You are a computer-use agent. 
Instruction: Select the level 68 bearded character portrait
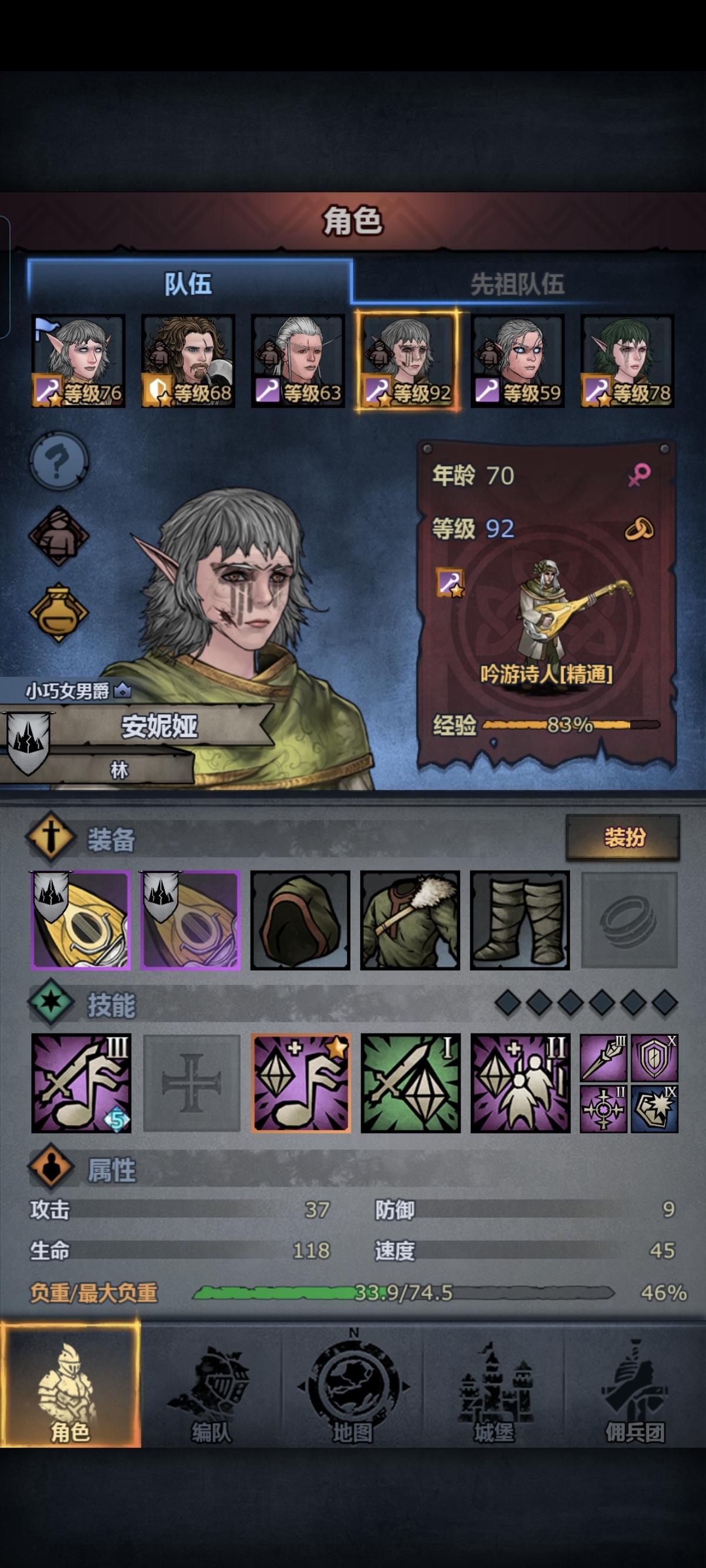point(188,361)
